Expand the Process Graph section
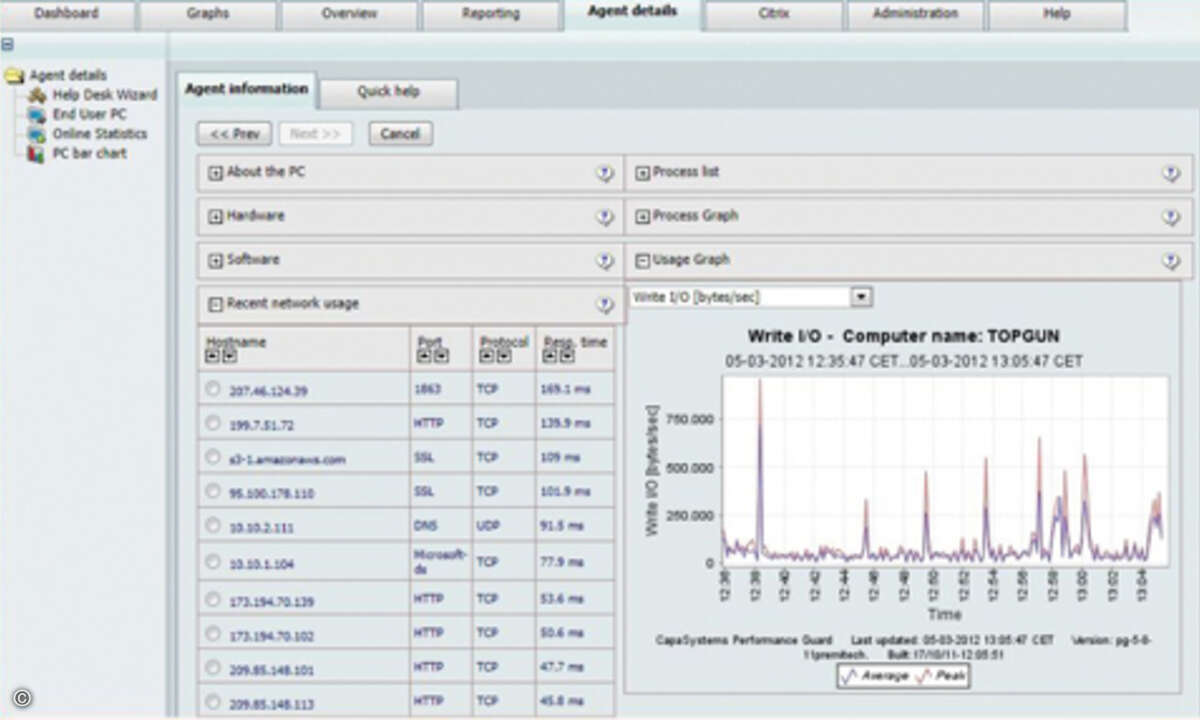The image size is (1200, 720). (642, 216)
